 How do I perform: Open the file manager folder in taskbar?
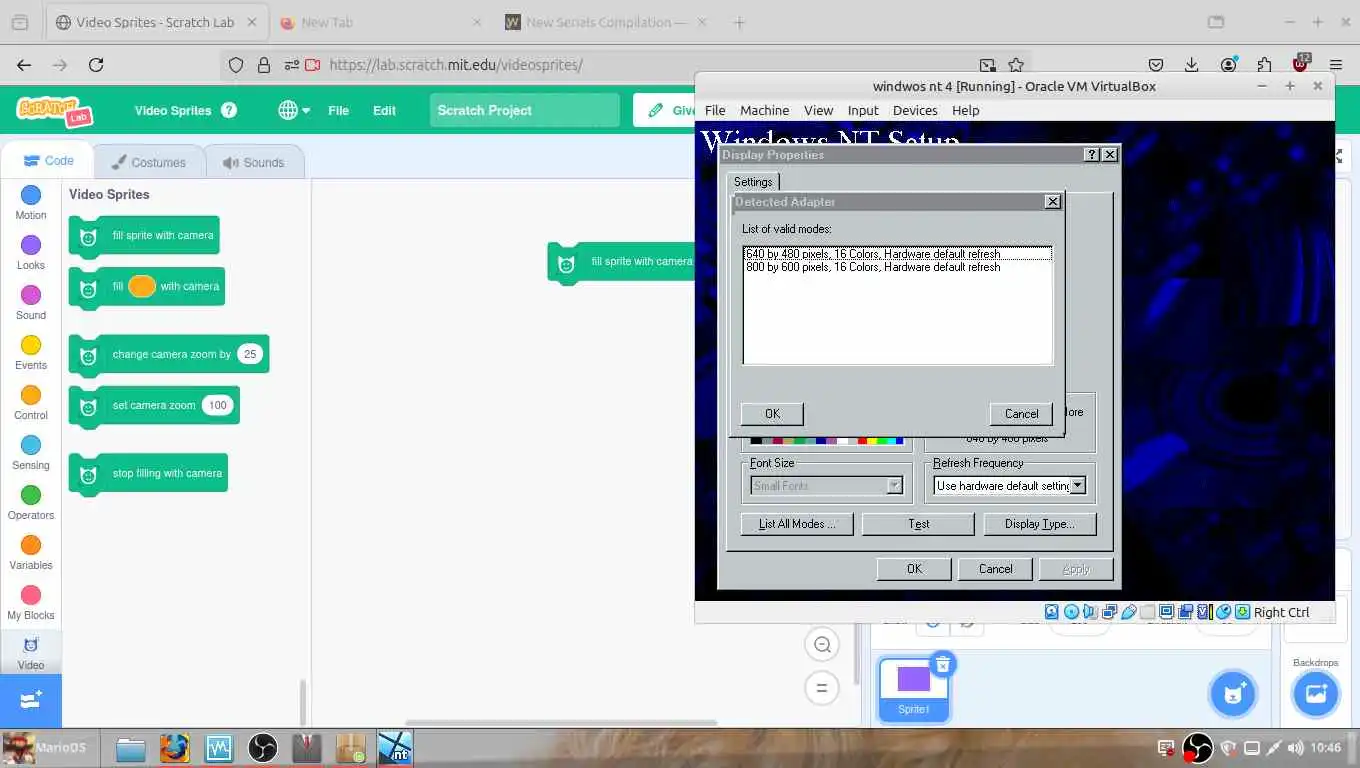tap(131, 747)
